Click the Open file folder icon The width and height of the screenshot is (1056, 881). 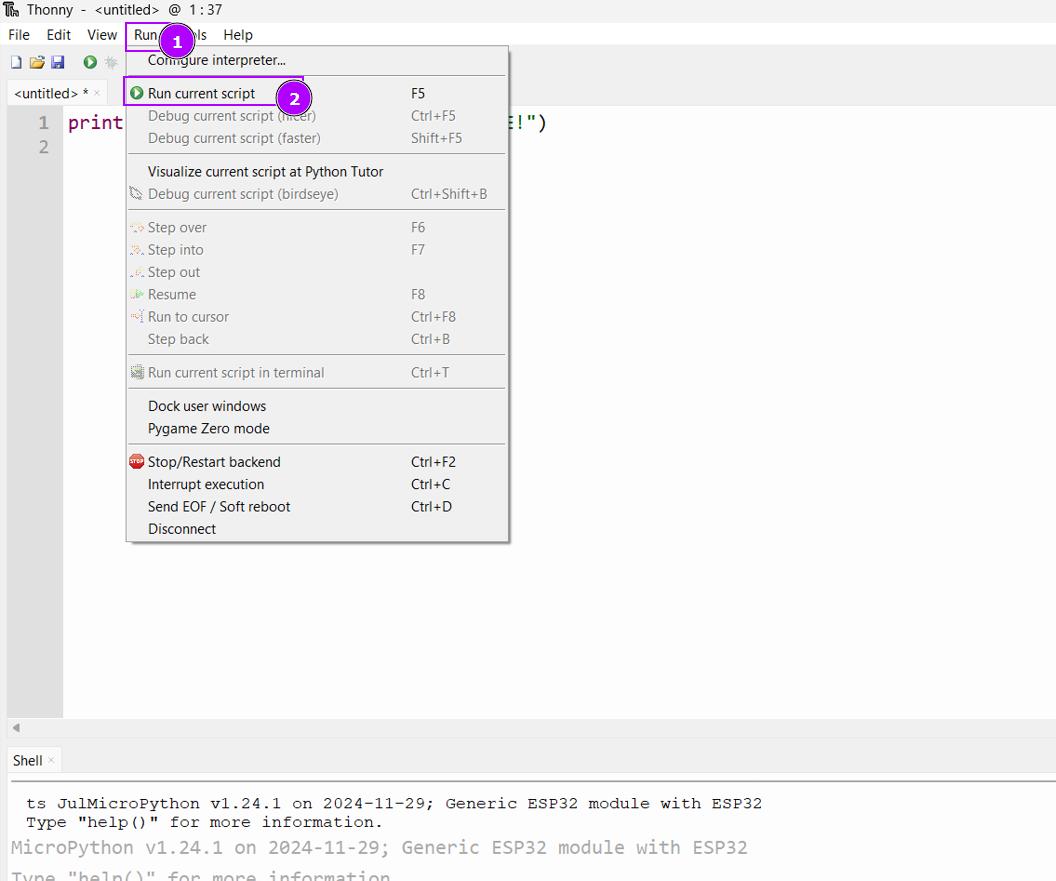click(37, 62)
